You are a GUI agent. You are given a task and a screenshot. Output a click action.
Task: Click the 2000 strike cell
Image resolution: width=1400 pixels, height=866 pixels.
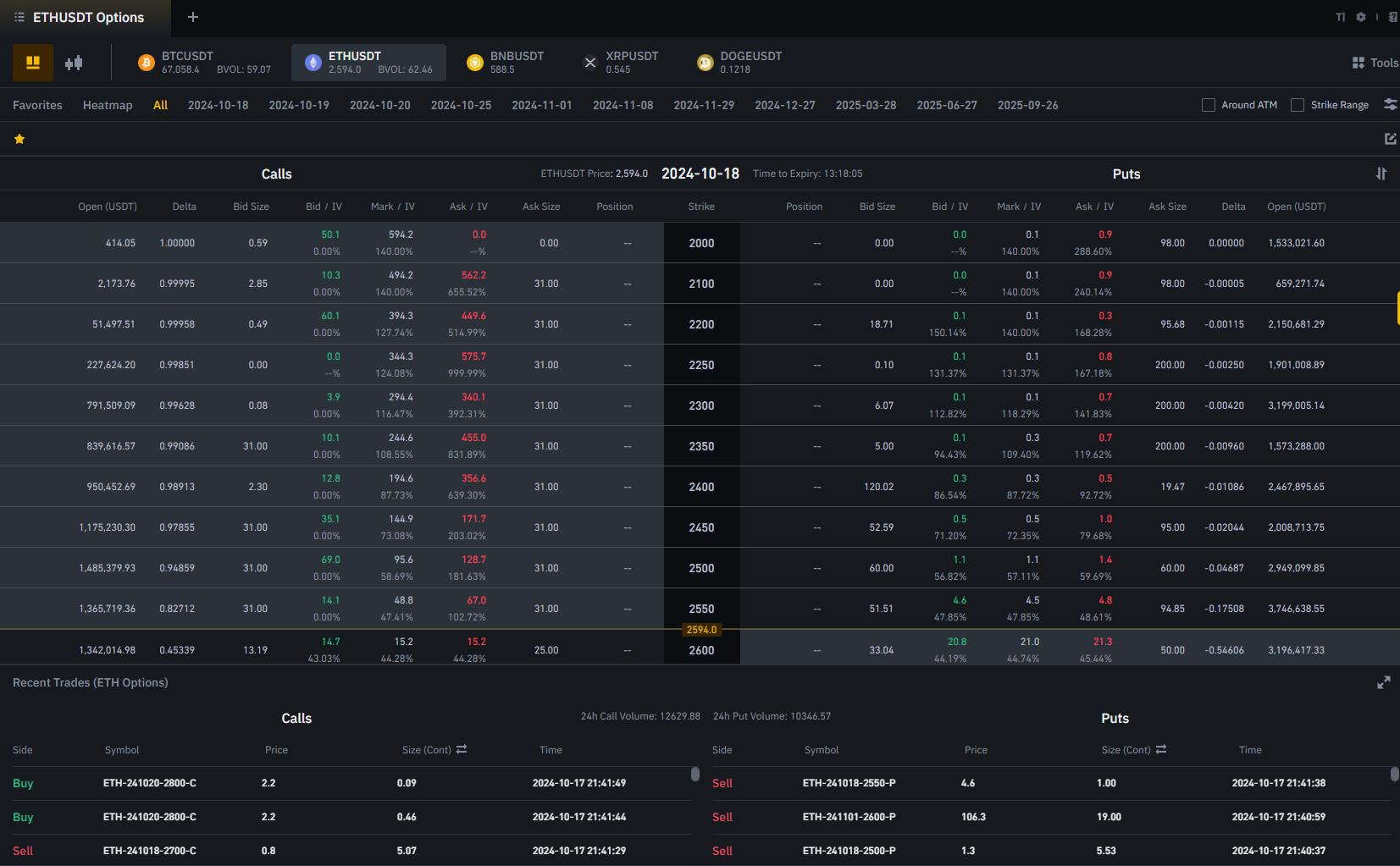click(701, 243)
